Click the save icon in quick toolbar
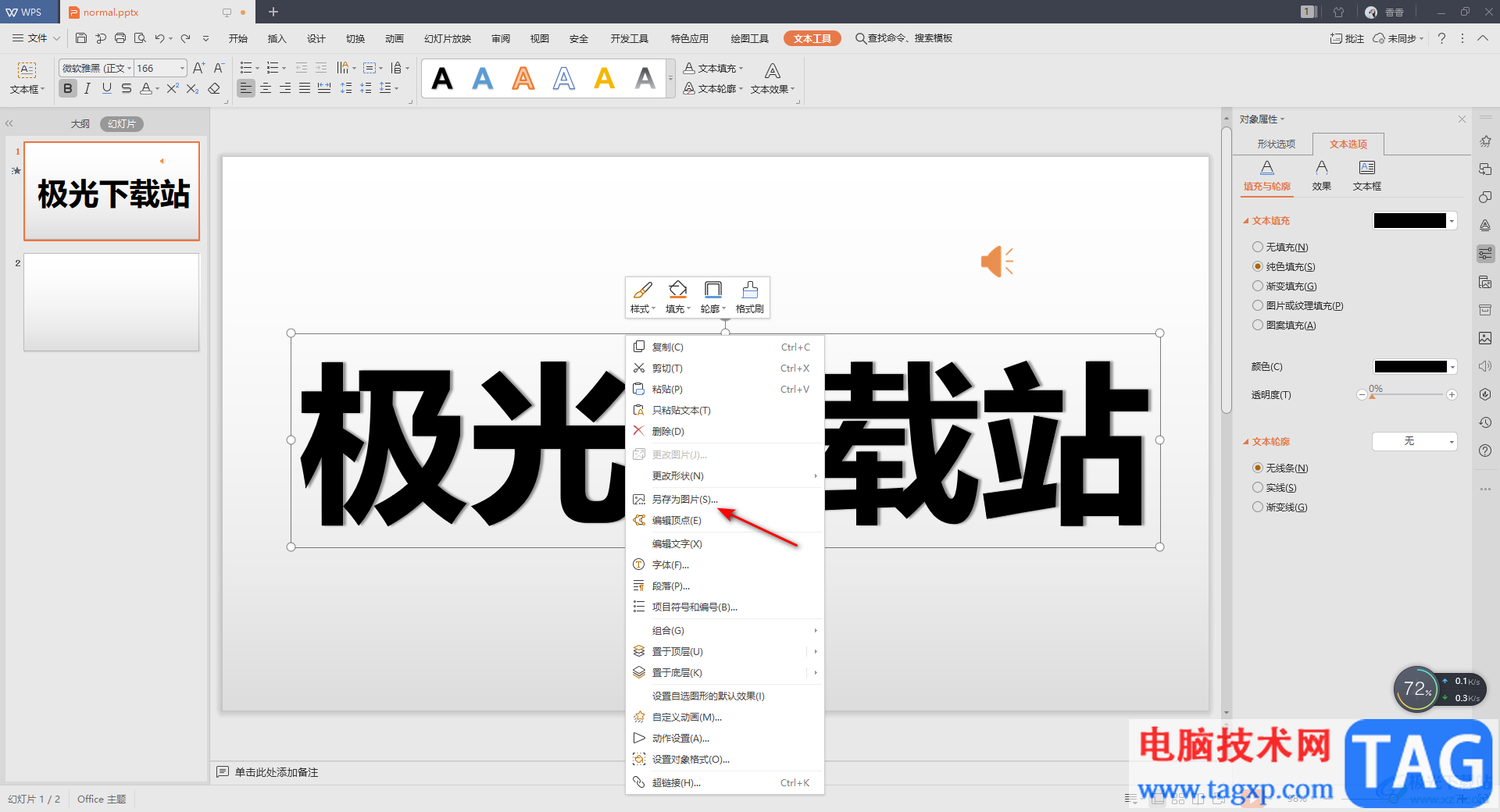This screenshot has width=1500, height=812. (81, 37)
